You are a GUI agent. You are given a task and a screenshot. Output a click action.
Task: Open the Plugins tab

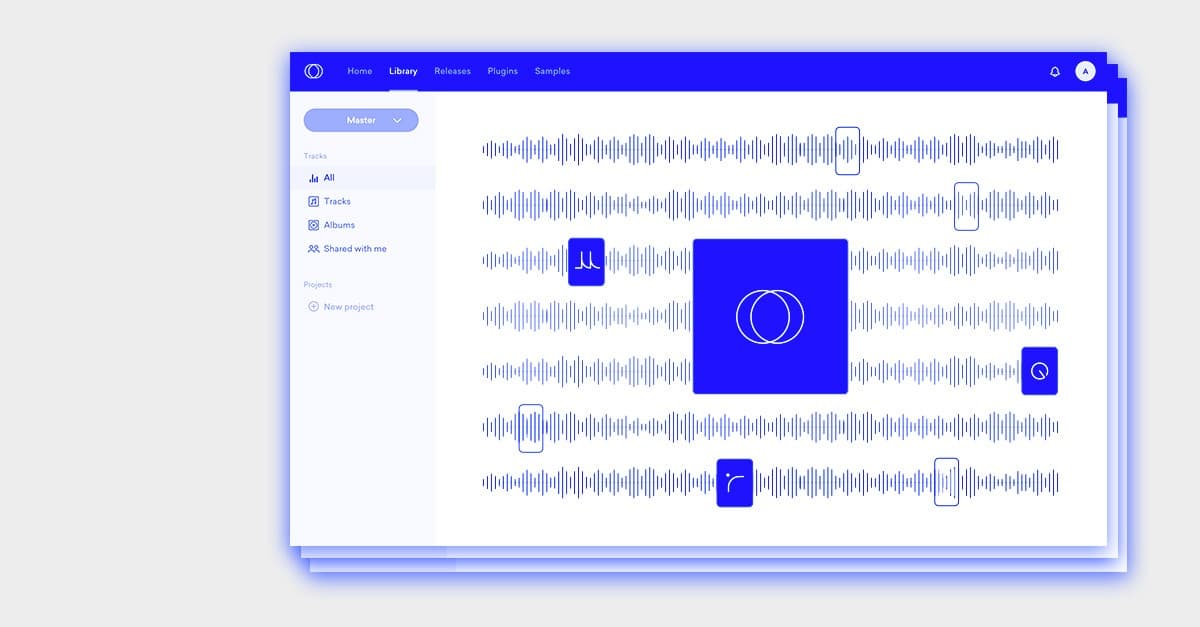[x=502, y=71]
